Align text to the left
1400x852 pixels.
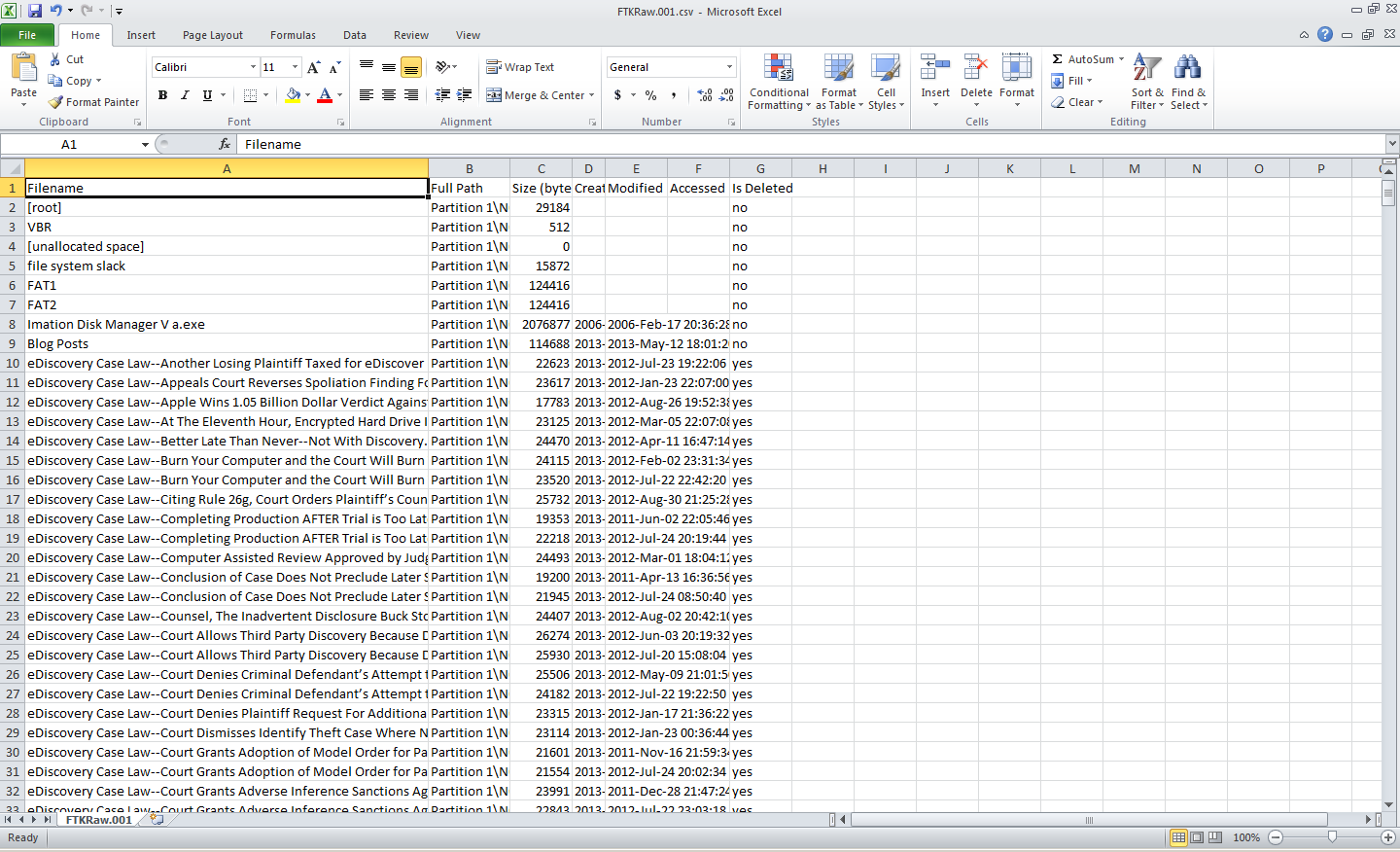click(367, 95)
